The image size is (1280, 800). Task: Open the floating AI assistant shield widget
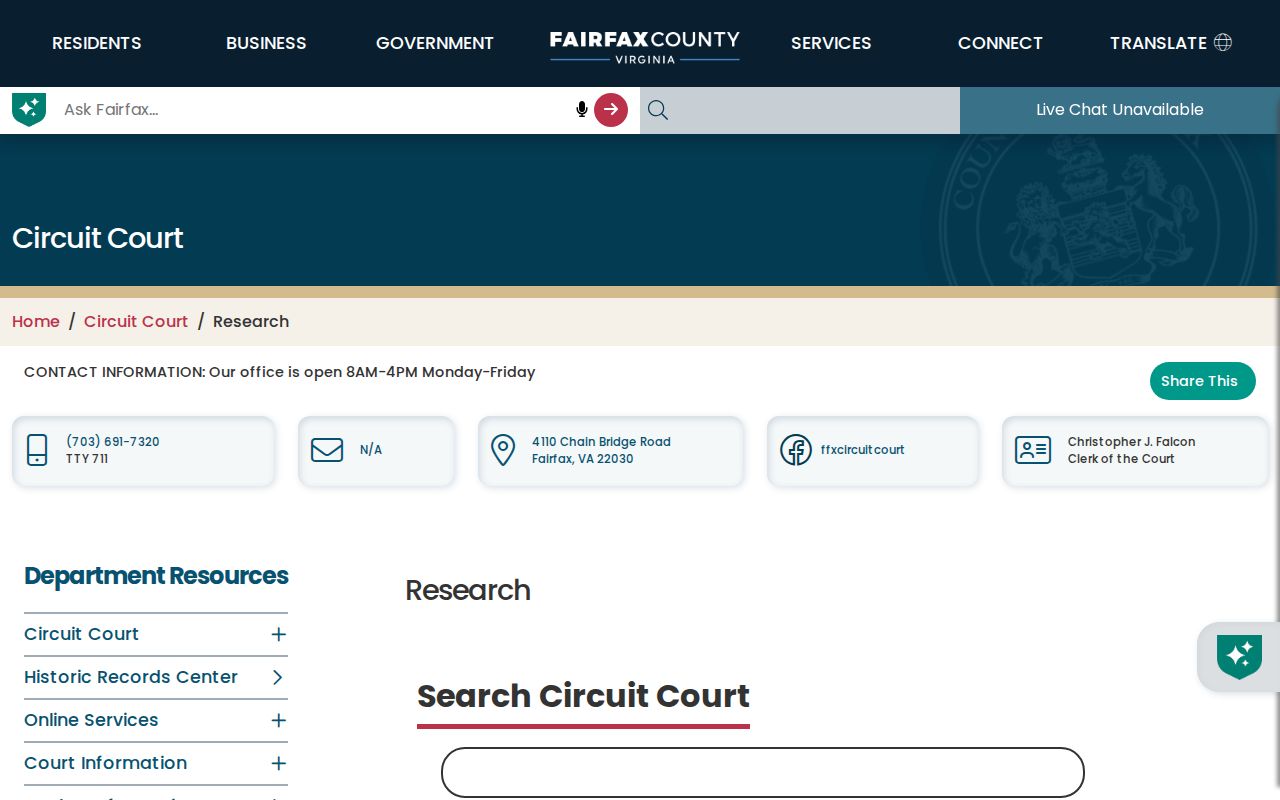point(1239,657)
